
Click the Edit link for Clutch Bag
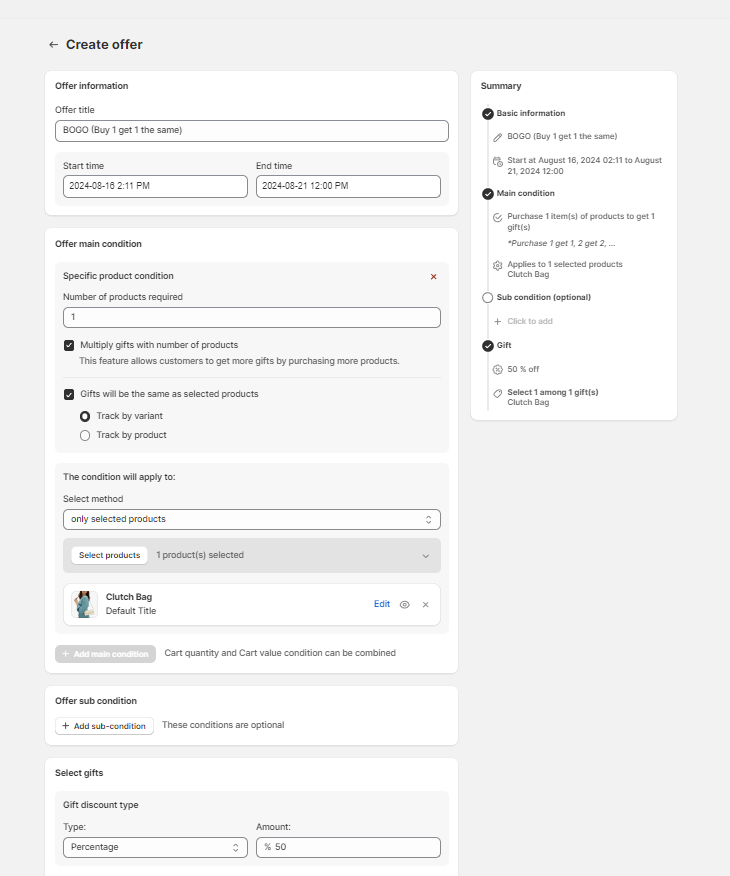tap(382, 604)
